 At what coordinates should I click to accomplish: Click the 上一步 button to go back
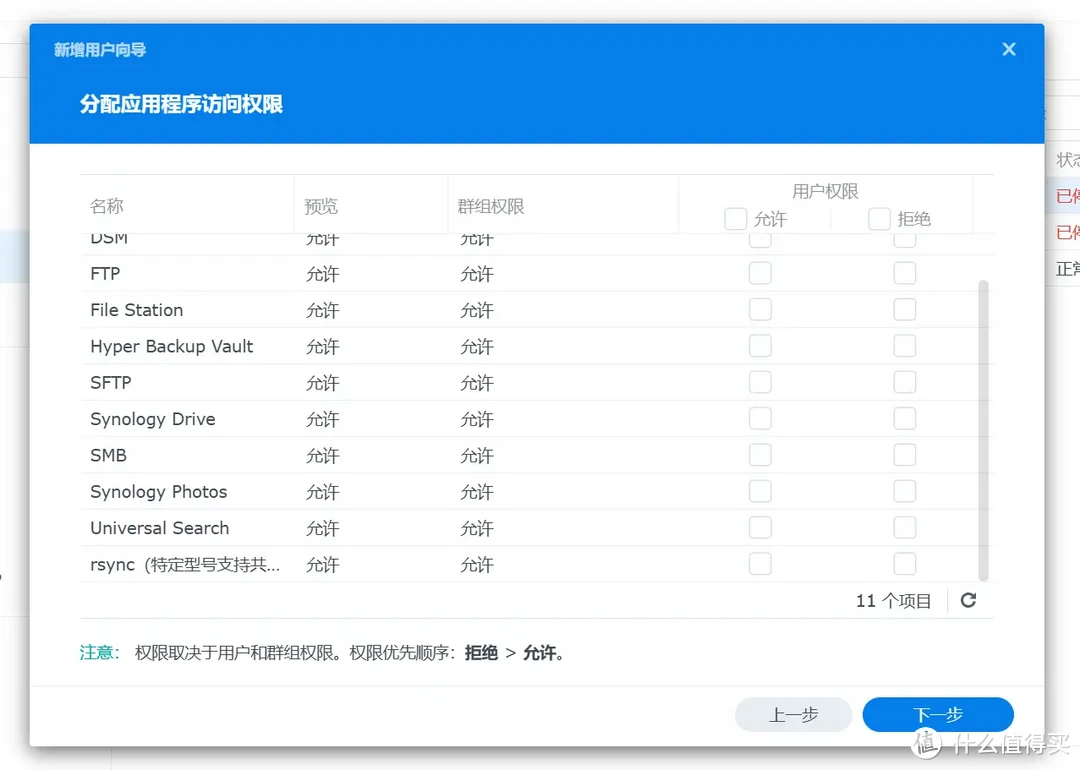pos(793,714)
